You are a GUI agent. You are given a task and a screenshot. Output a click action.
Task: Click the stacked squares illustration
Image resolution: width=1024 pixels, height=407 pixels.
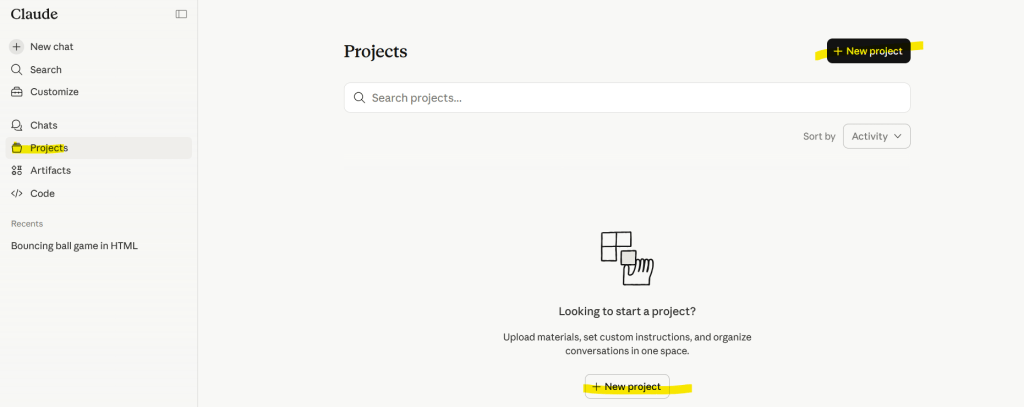point(627,258)
